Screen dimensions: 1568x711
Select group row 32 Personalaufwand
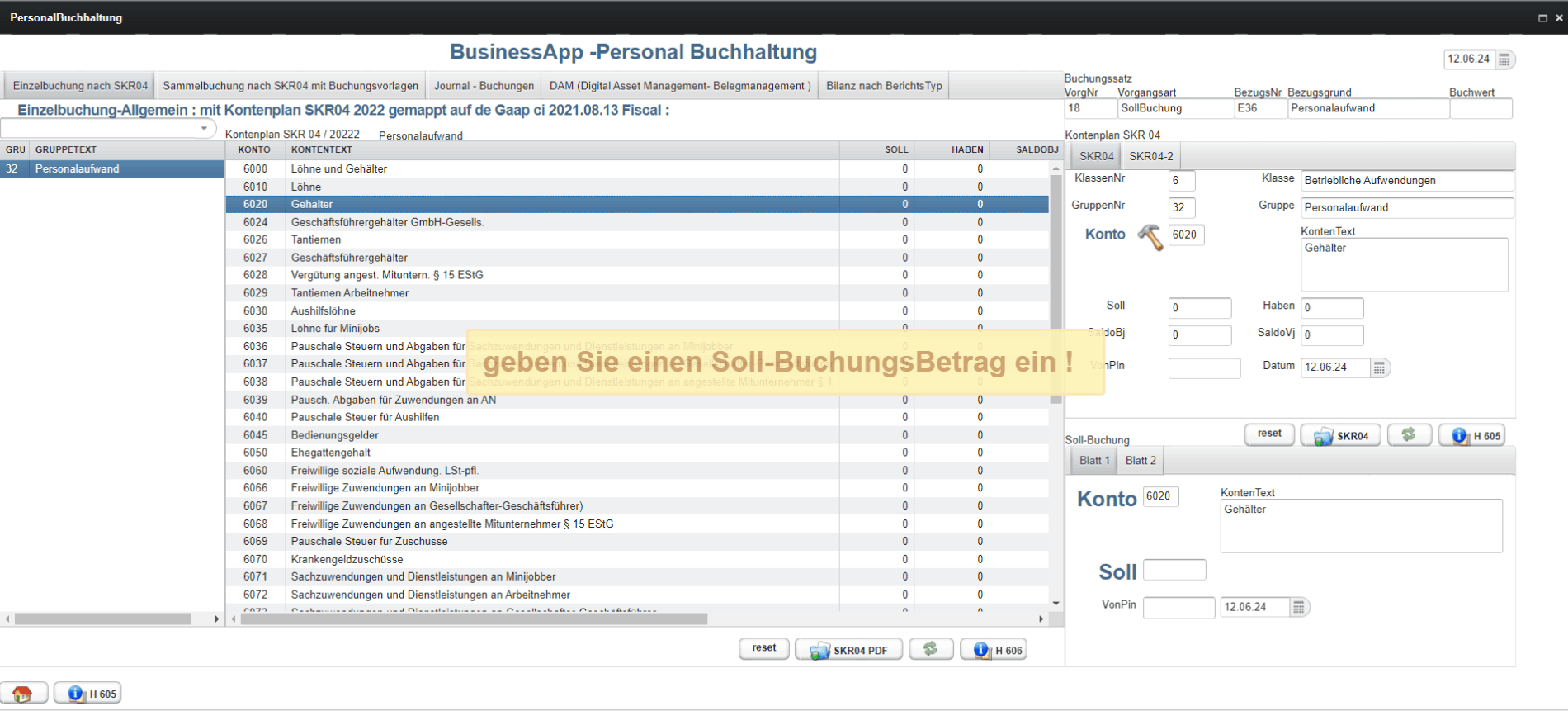(112, 168)
